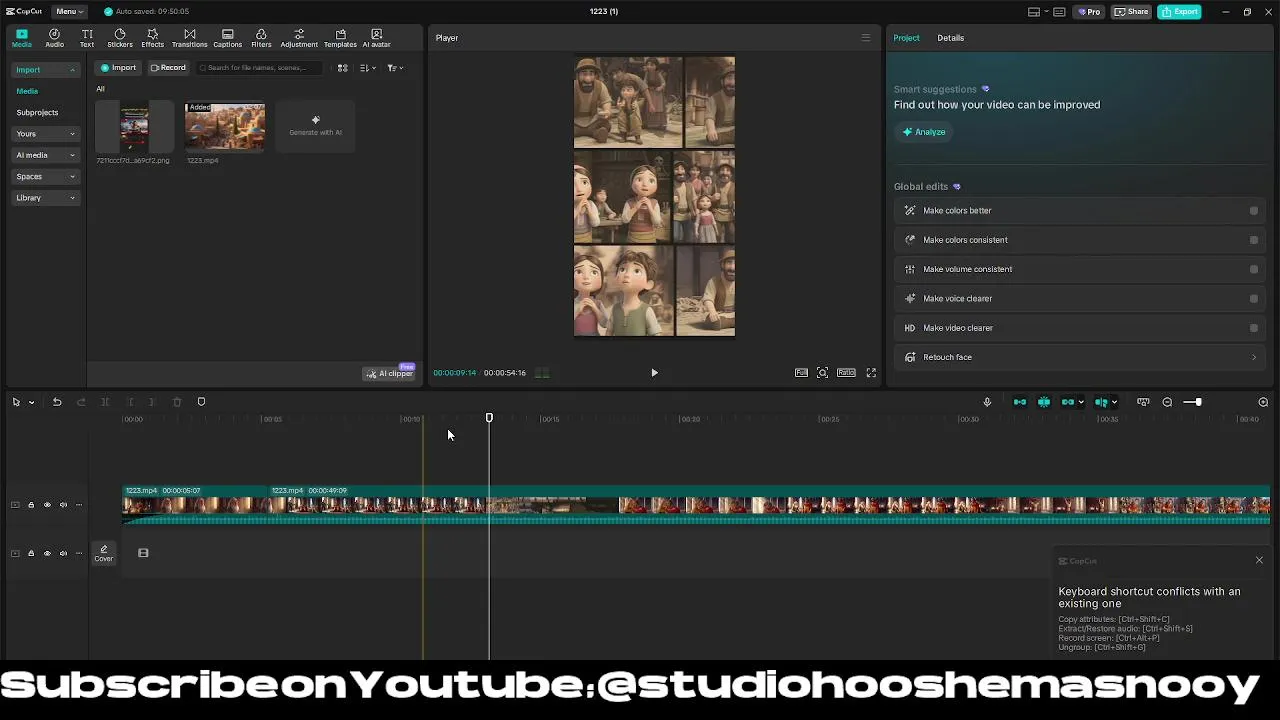Open the Stickers tool tab

[x=120, y=38]
